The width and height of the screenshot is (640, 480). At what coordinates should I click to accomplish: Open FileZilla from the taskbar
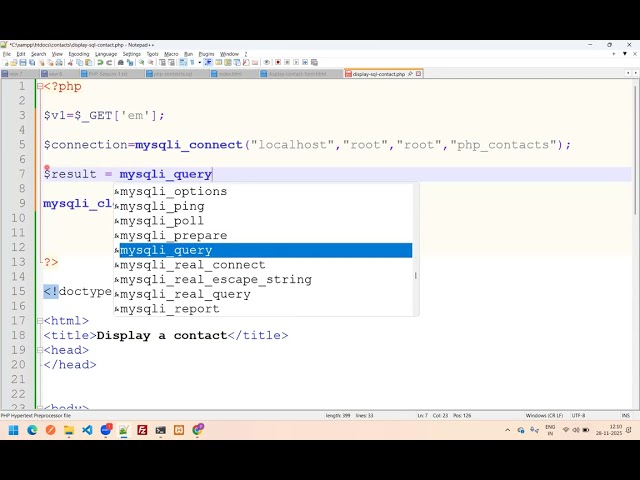pyautogui.click(x=142, y=430)
